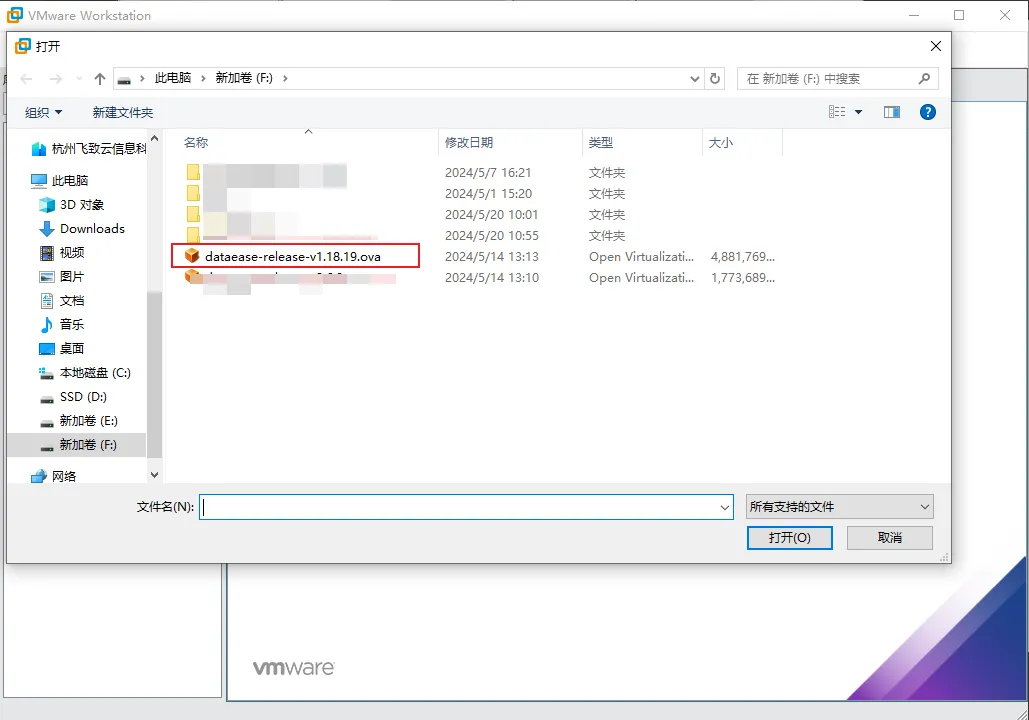Click the view layout icon
Viewport: 1029px width, 720px height.
point(837,112)
